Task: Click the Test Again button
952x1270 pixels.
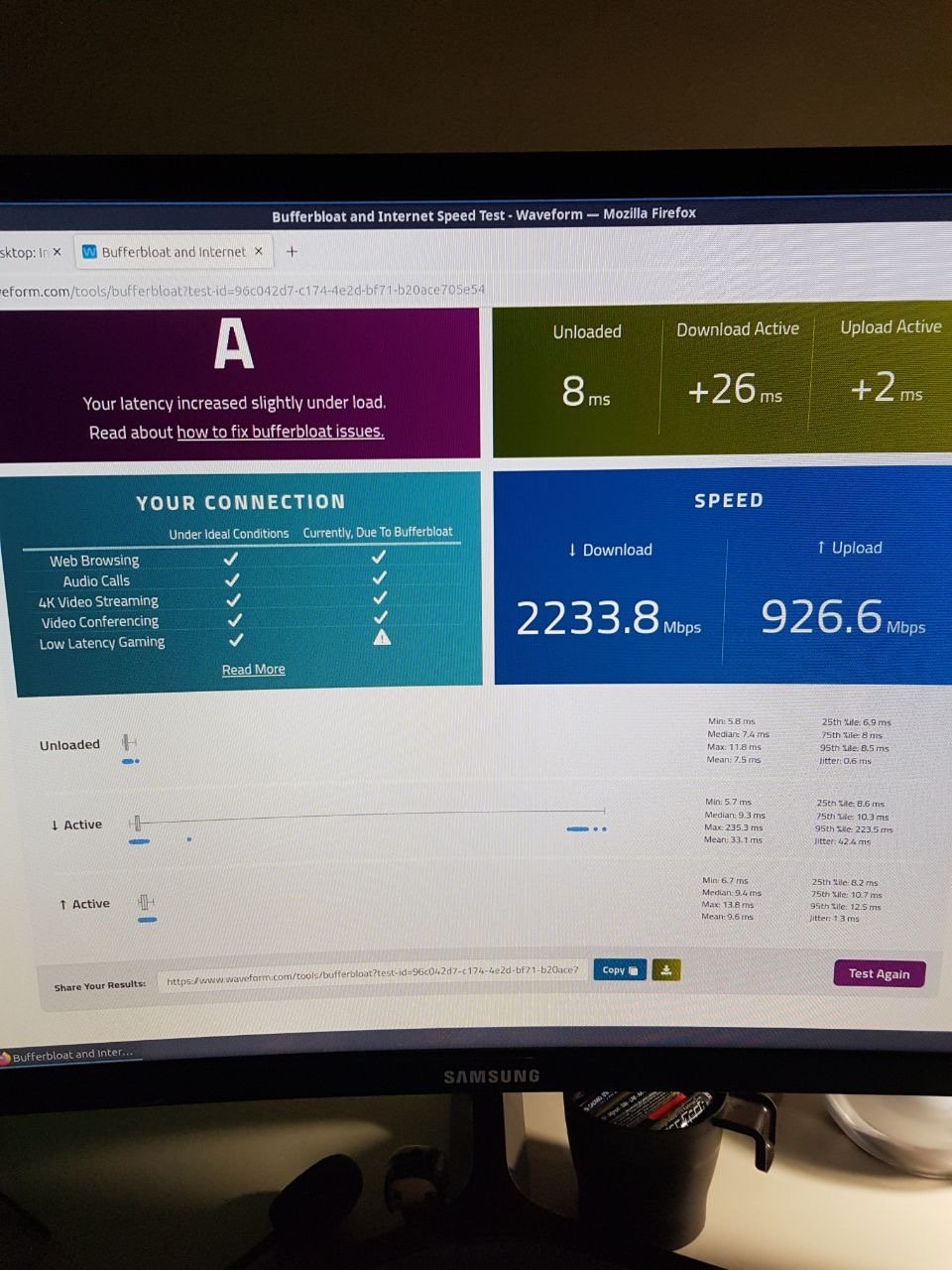Action: (x=879, y=973)
